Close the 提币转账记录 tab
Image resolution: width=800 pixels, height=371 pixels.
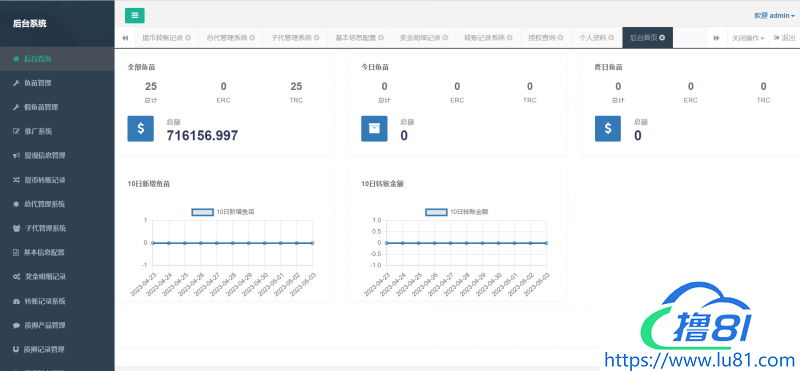point(188,38)
